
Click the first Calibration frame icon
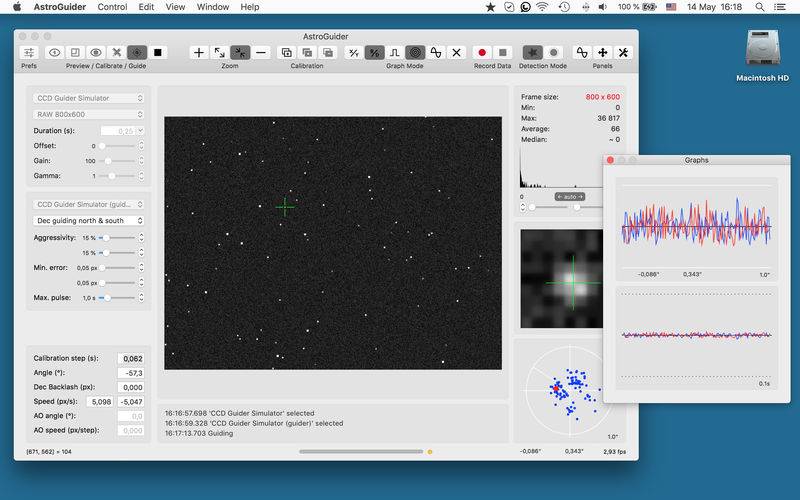tap(287, 53)
